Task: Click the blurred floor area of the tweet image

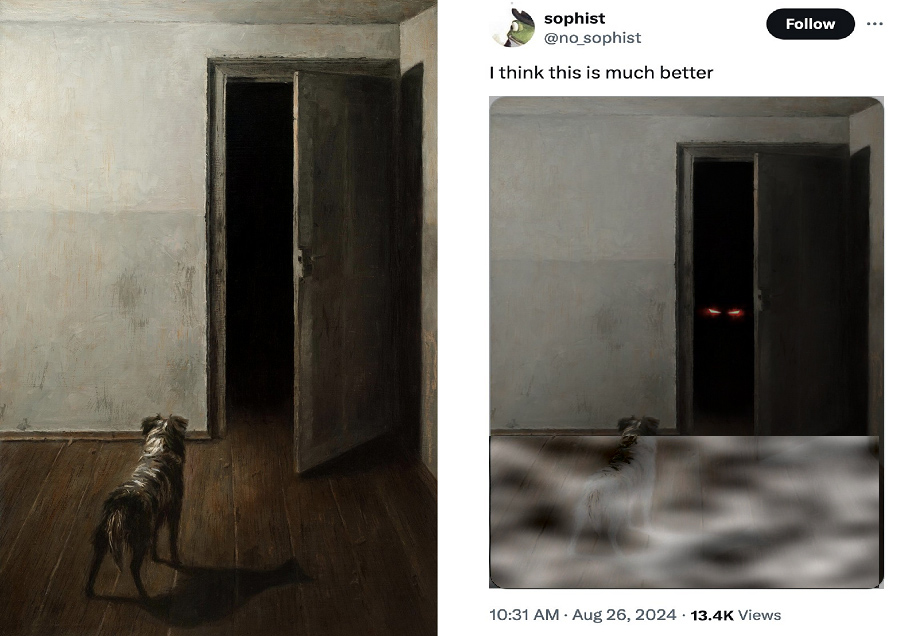Action: 685,511
